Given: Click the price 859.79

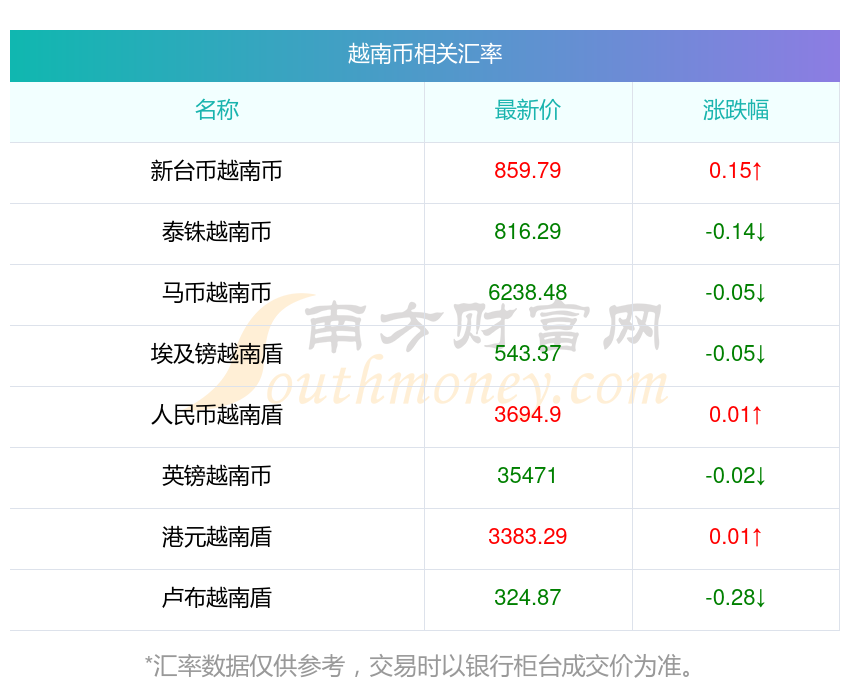Looking at the screenshot, I should (527, 171).
